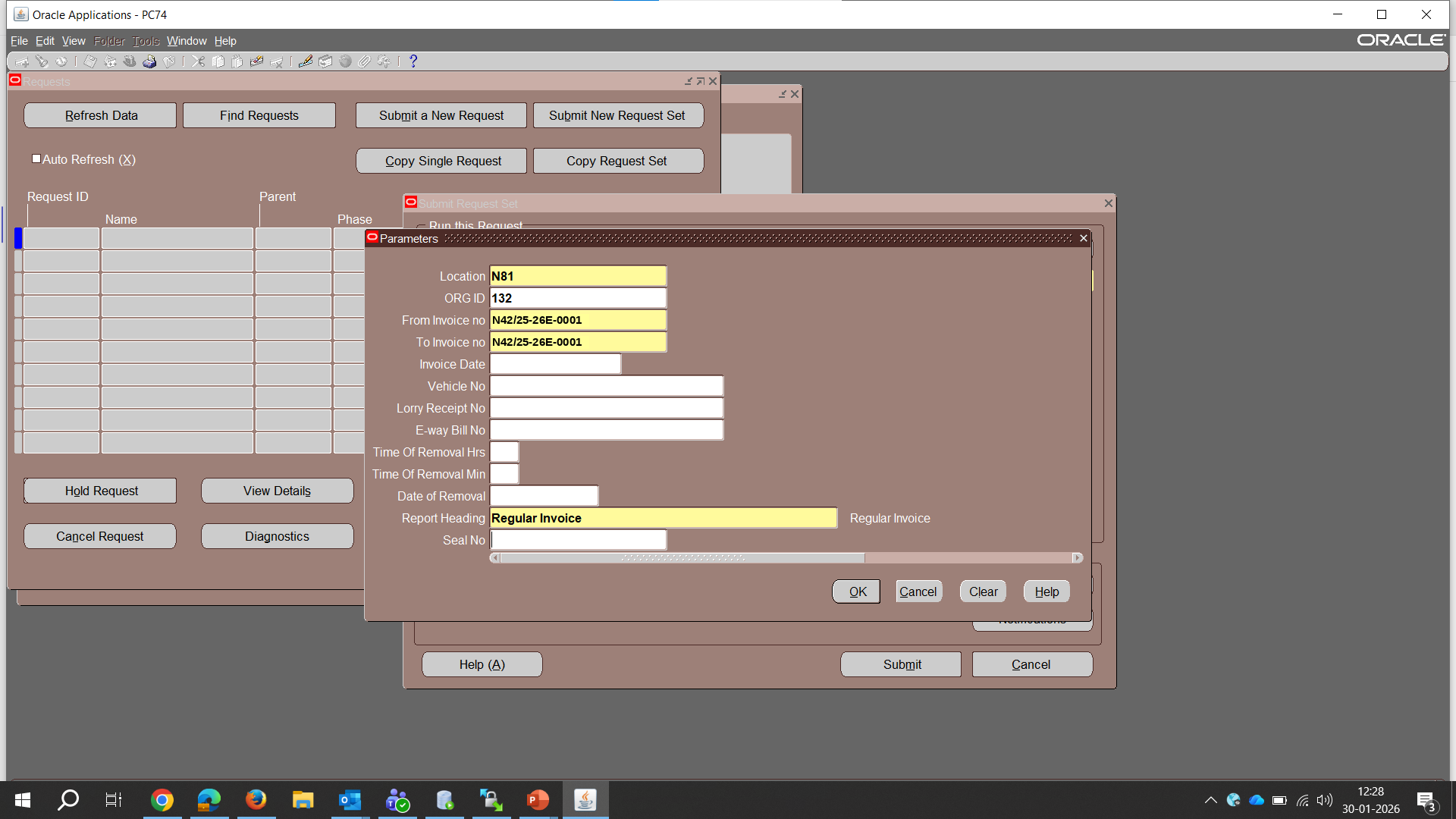
Task: Click the Translations globe toolbar icon
Action: tap(345, 61)
